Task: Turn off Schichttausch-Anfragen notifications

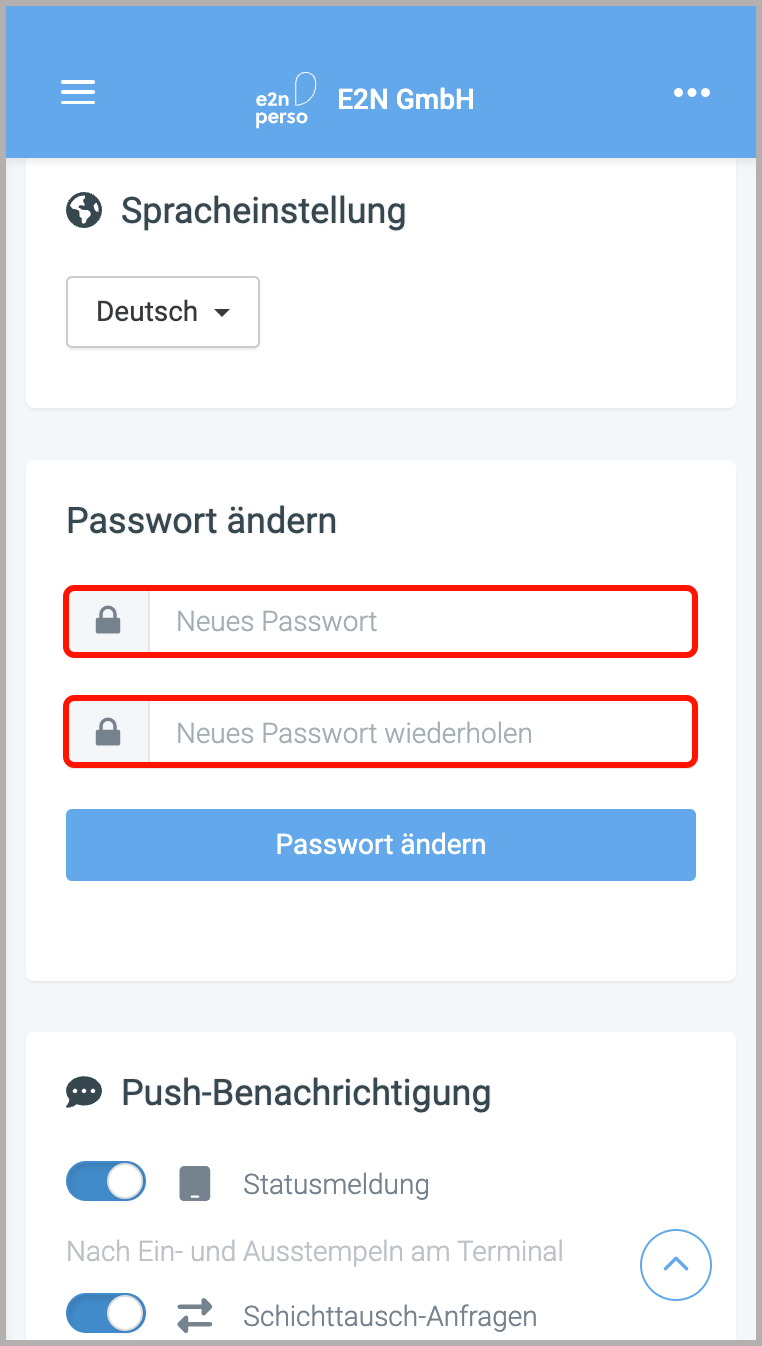Action: pyautogui.click(x=105, y=1313)
